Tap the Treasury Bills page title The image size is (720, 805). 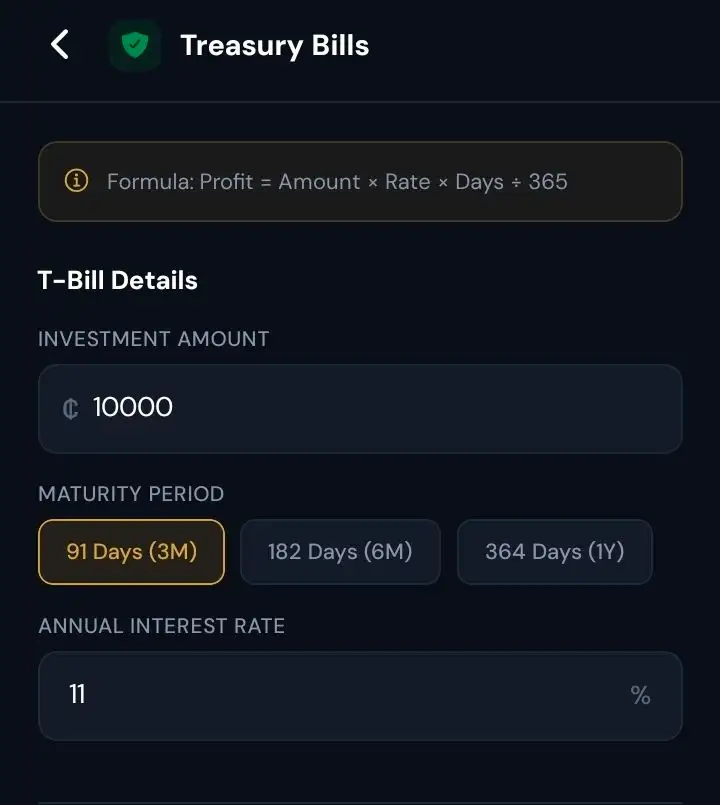point(275,46)
